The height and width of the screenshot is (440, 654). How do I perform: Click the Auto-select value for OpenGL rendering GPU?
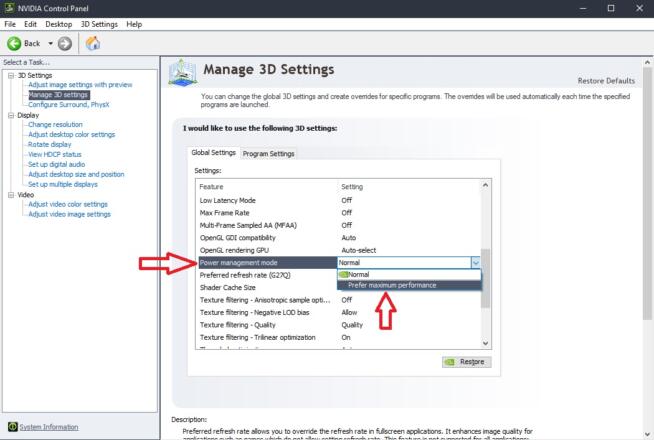[x=359, y=251]
